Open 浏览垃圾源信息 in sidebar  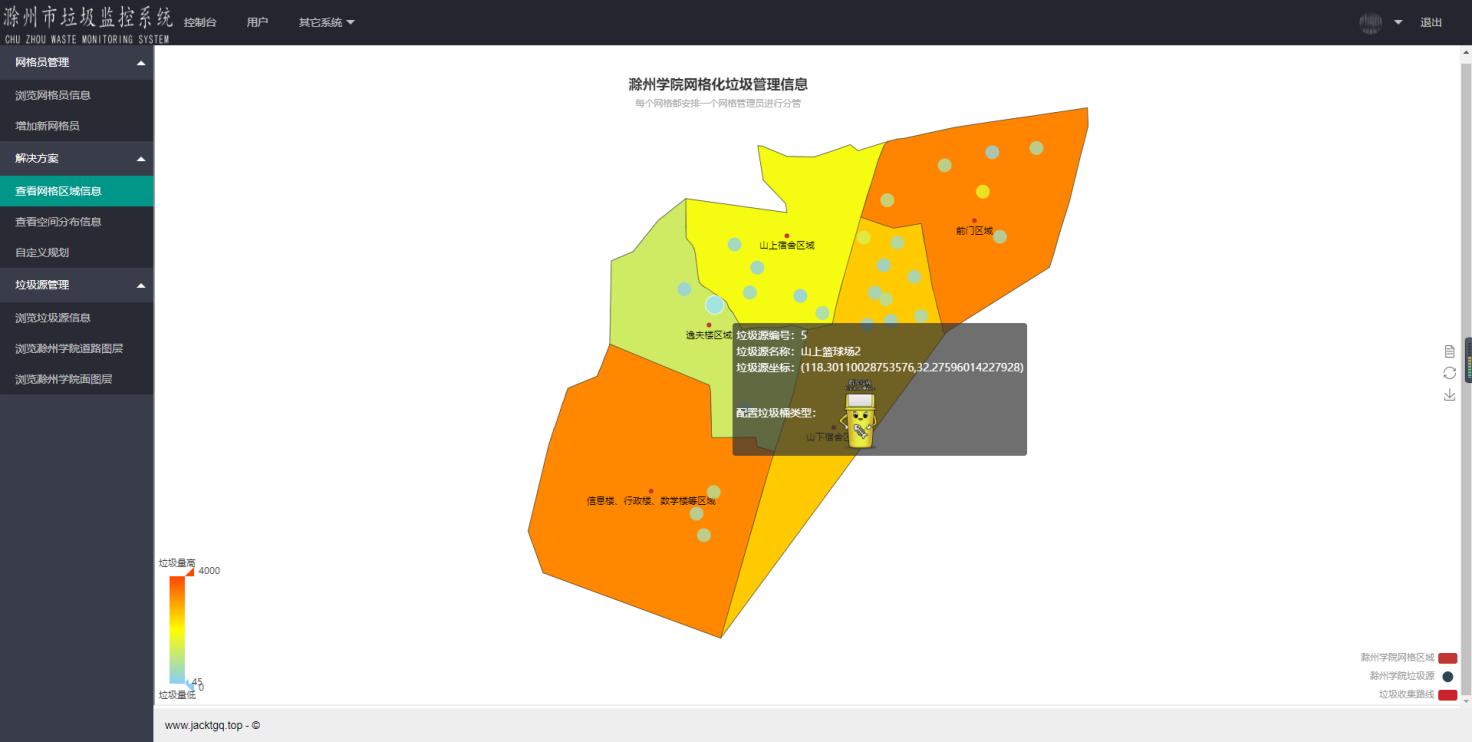pos(77,318)
